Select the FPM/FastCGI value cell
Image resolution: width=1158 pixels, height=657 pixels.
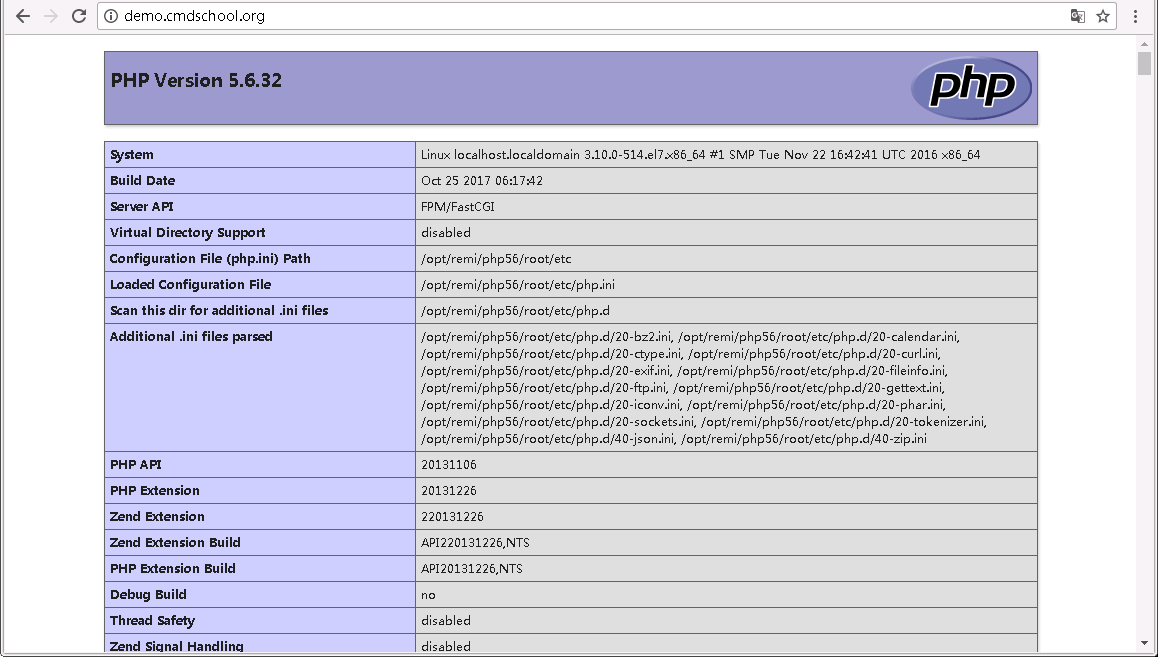(458, 207)
